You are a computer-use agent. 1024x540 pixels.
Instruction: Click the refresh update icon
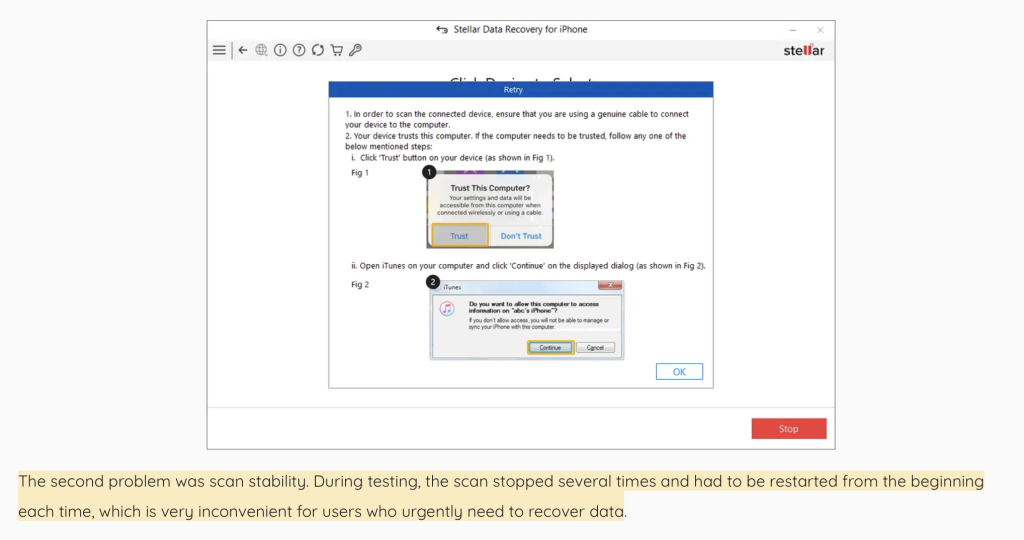[x=318, y=50]
